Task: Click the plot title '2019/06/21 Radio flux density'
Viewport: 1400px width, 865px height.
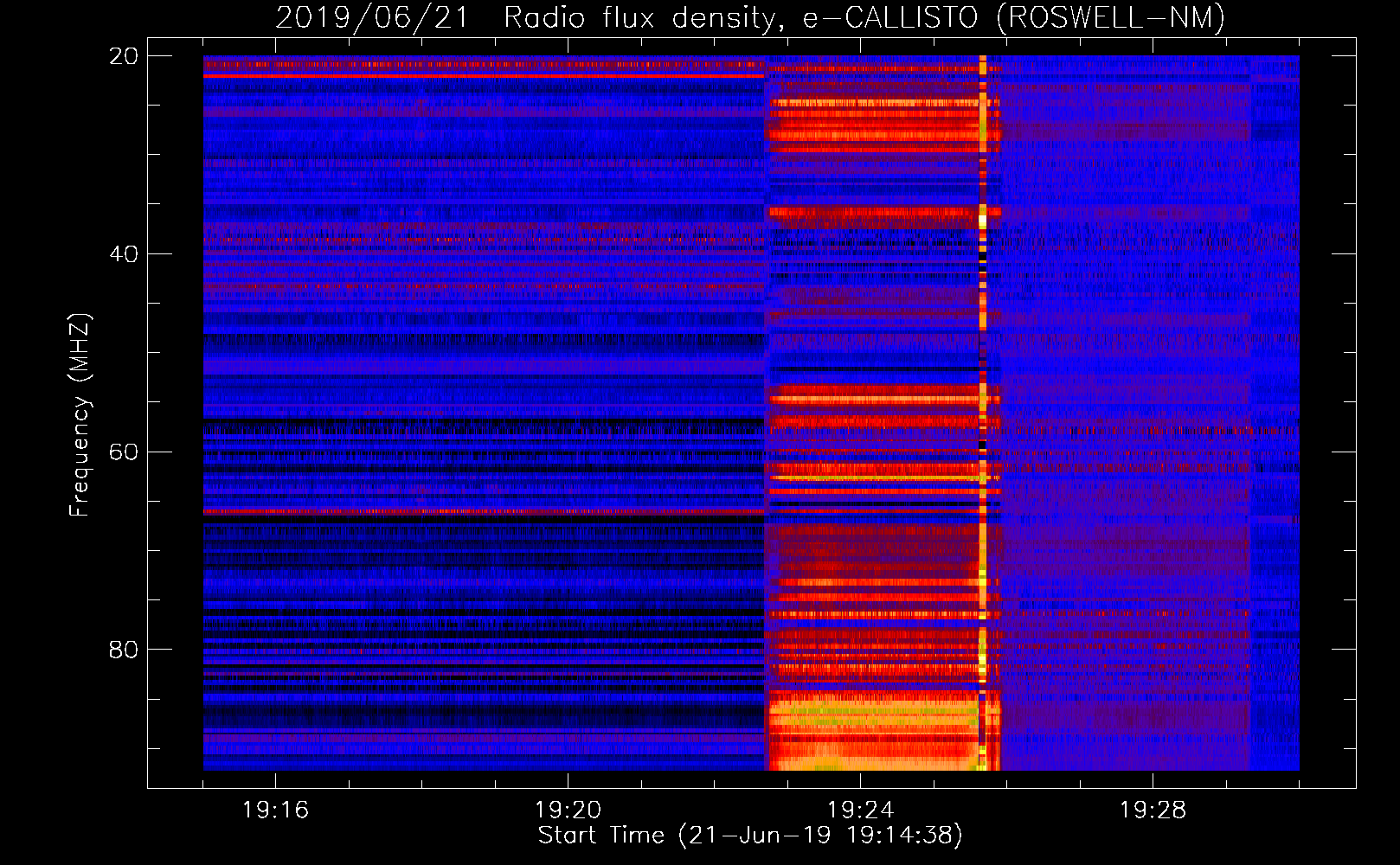Action: (x=750, y=17)
